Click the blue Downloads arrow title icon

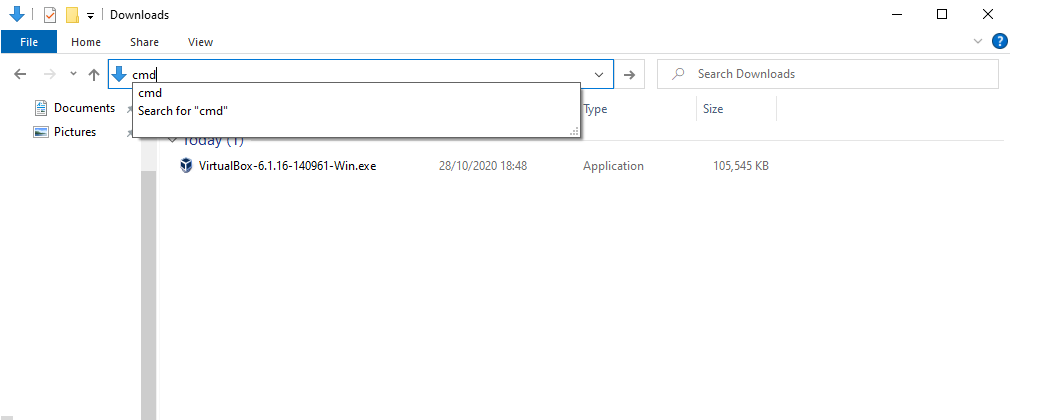17,14
